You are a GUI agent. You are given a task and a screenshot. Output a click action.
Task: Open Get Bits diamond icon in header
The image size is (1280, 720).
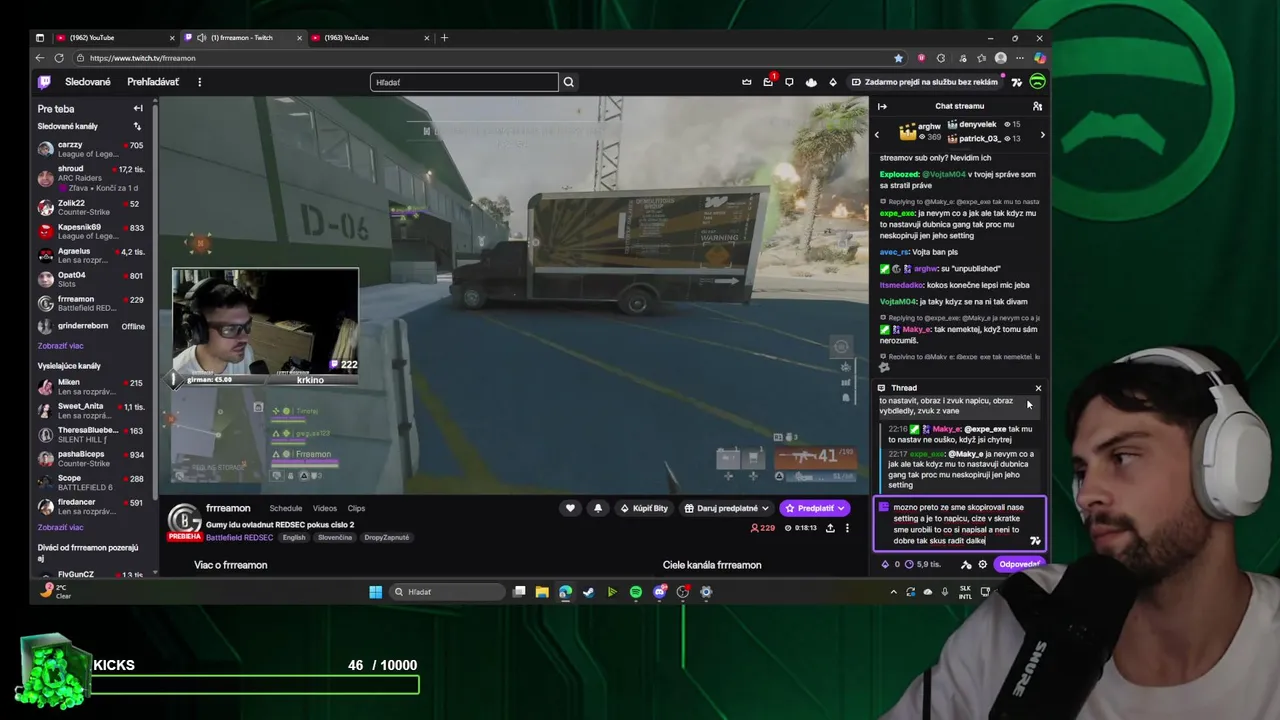833,82
